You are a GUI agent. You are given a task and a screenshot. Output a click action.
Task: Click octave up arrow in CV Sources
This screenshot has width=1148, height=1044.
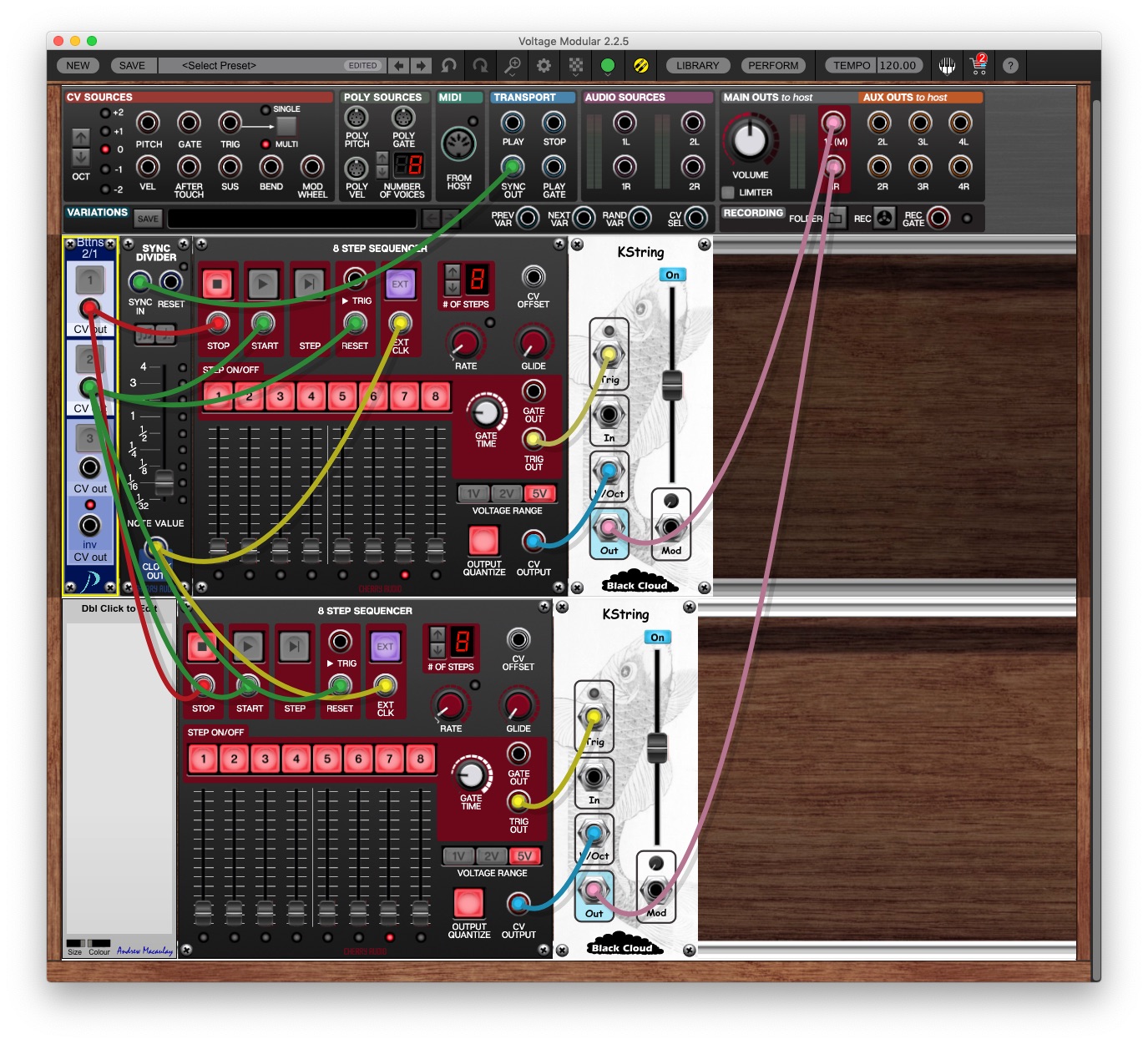80,136
